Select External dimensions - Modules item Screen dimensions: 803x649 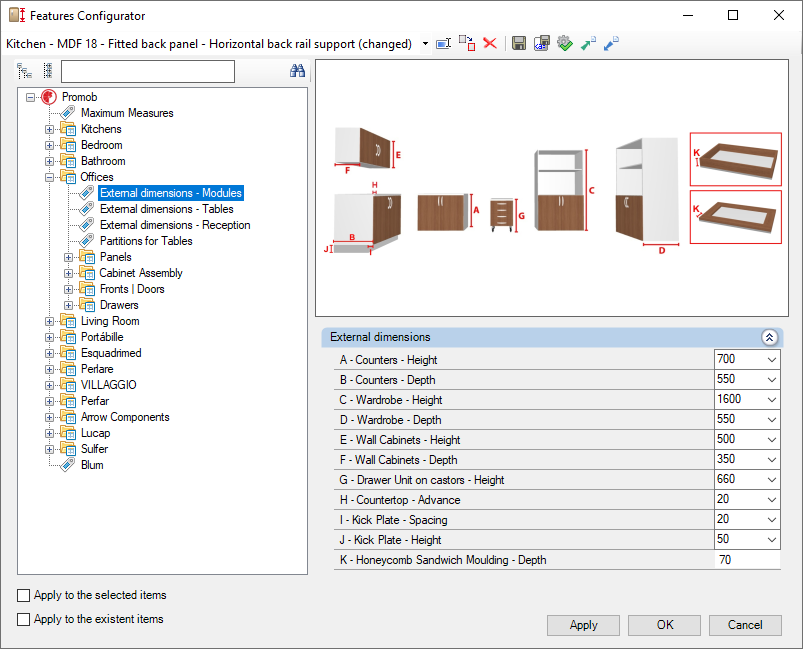pyautogui.click(x=171, y=193)
